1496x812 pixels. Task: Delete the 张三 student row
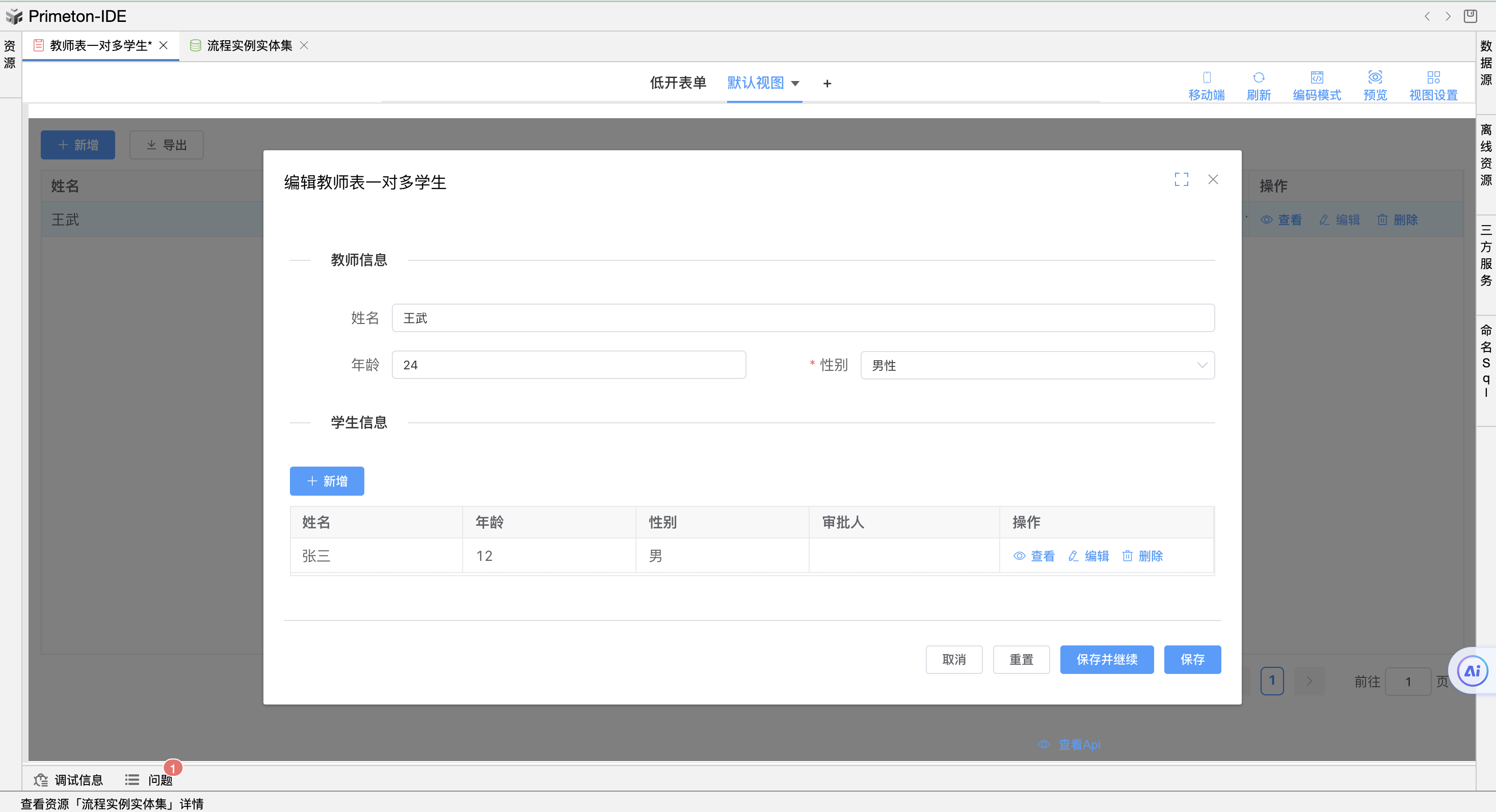coord(1142,556)
